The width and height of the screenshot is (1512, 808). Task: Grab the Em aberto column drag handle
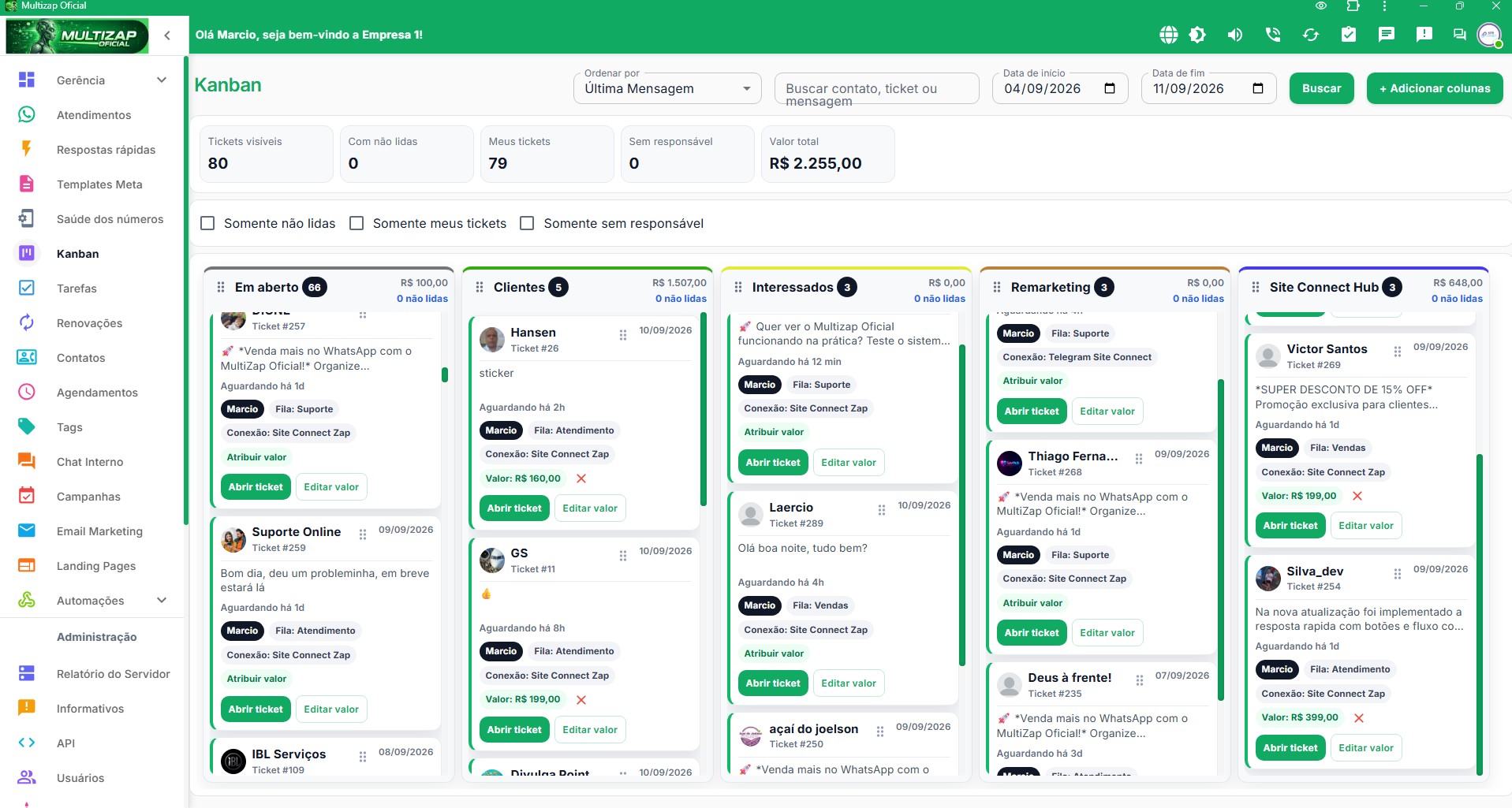click(x=221, y=287)
